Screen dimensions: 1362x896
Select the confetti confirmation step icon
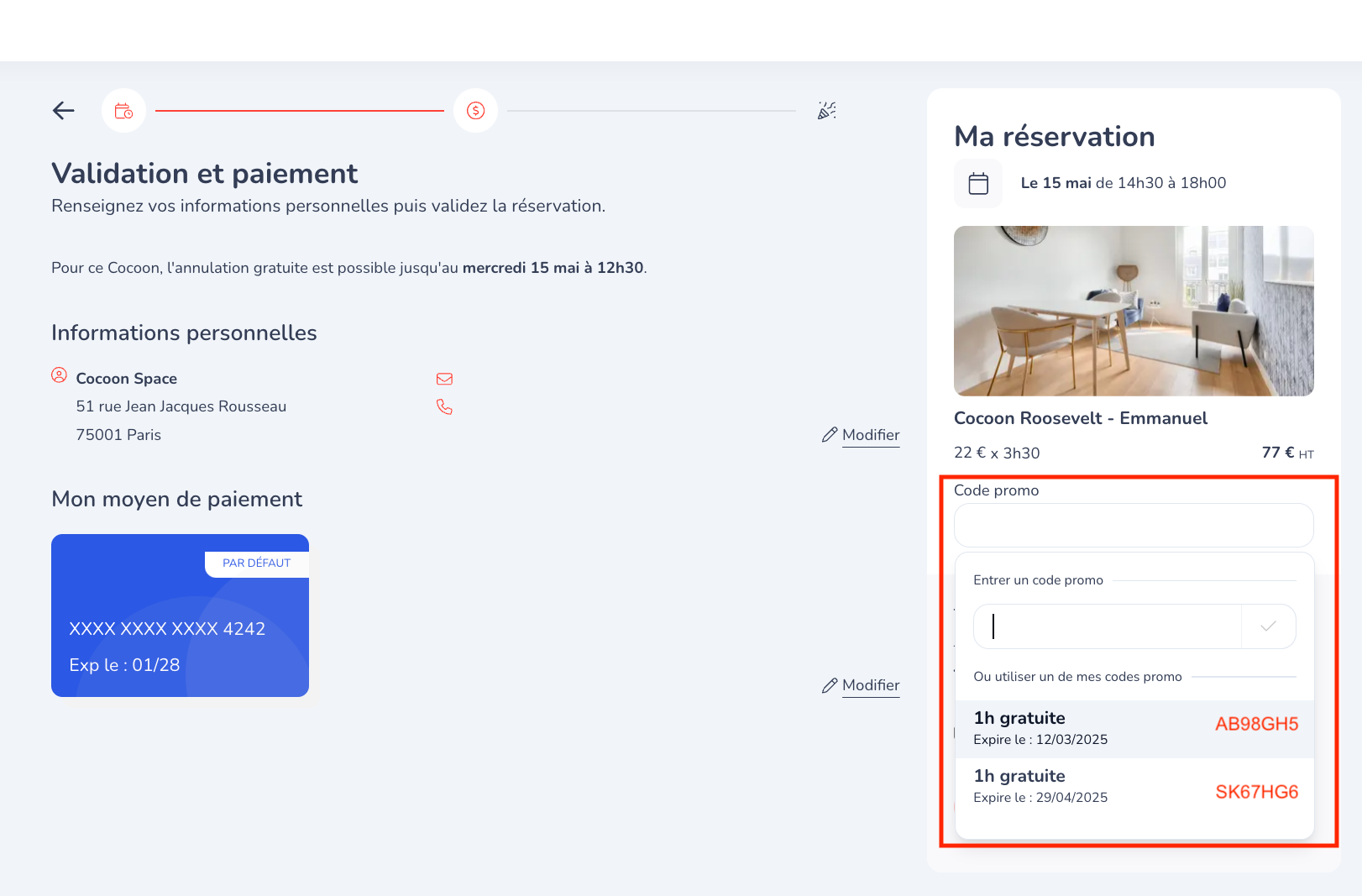[x=827, y=111]
